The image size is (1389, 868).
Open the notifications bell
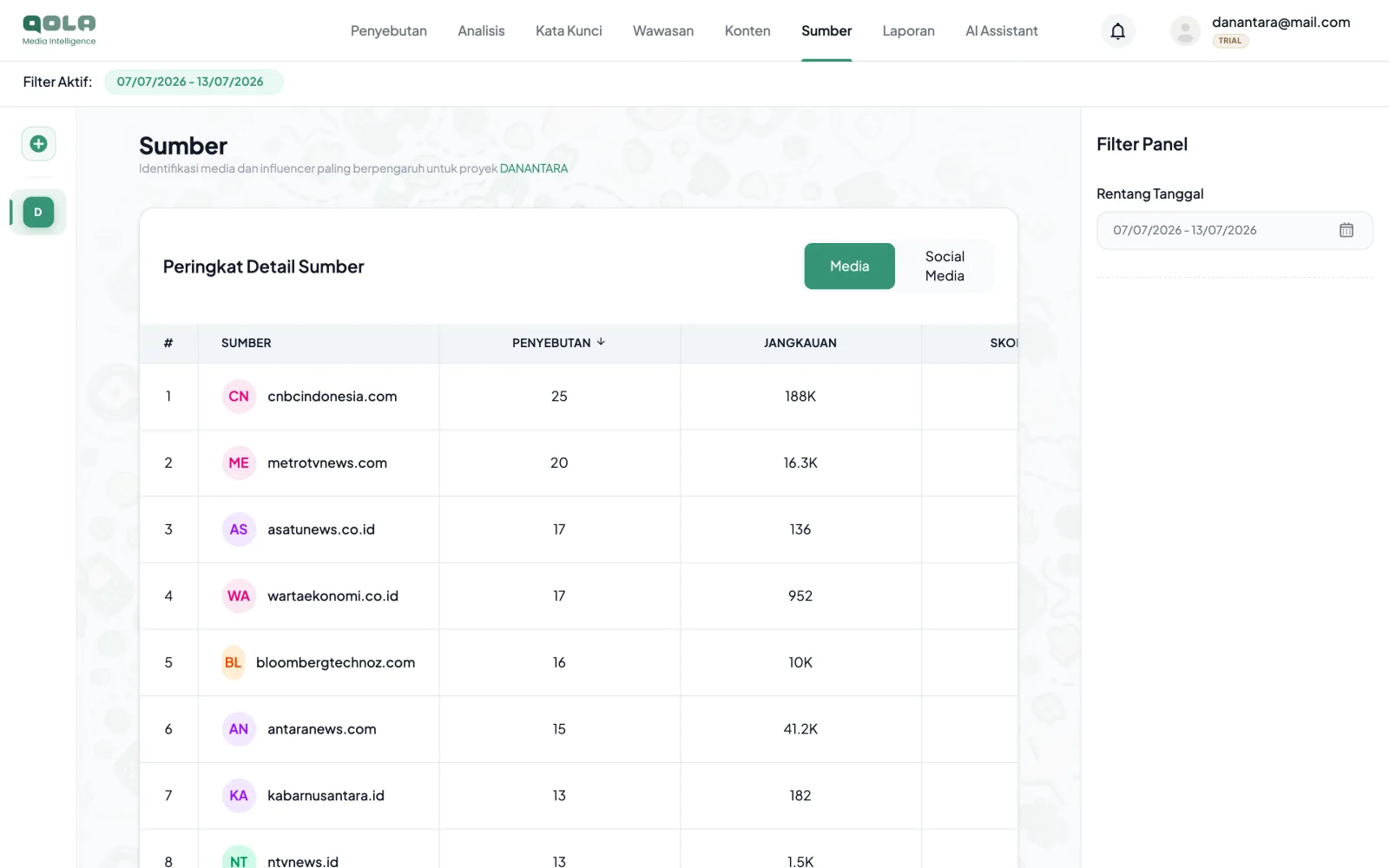1117,31
